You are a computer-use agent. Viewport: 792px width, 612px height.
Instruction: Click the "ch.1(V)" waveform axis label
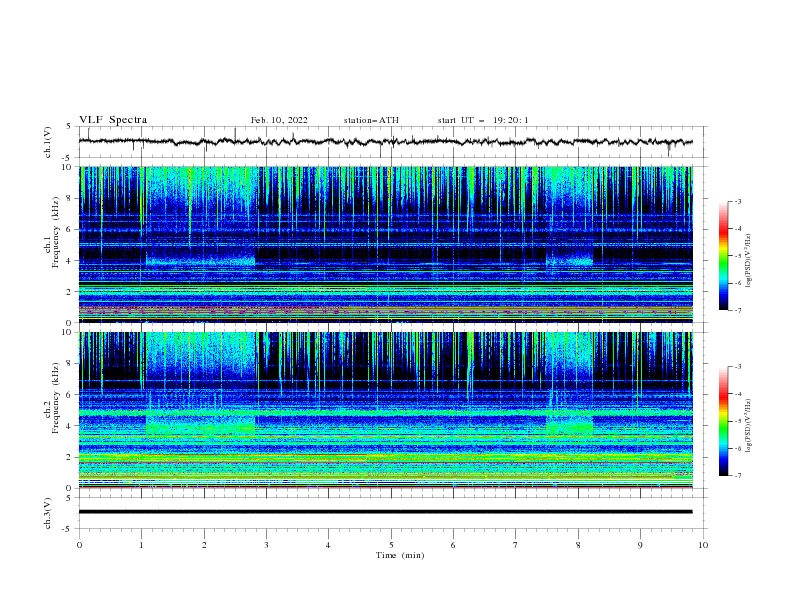tap(48, 142)
